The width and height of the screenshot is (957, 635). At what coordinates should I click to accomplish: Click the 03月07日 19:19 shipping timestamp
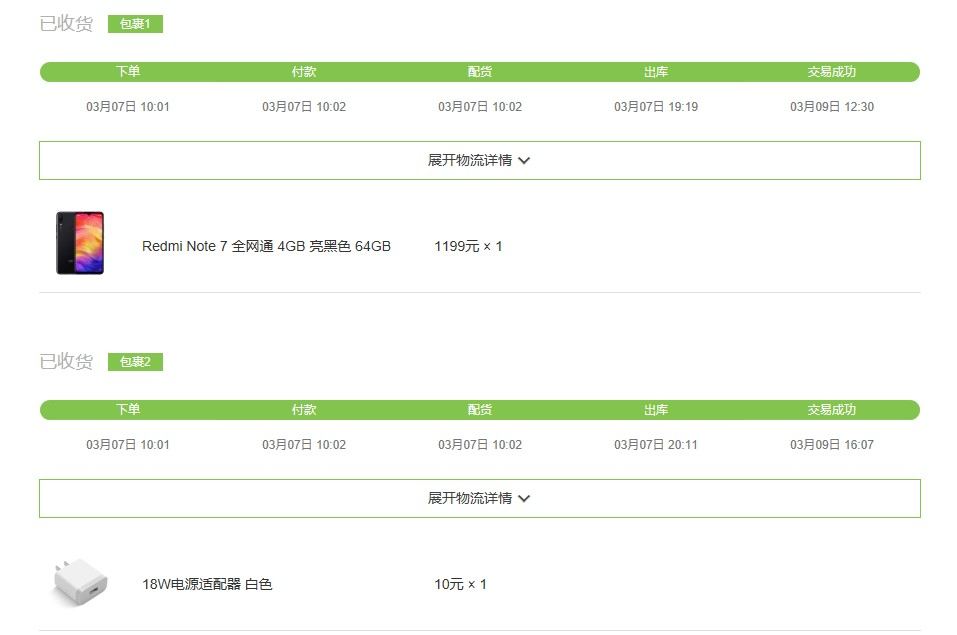tap(656, 107)
